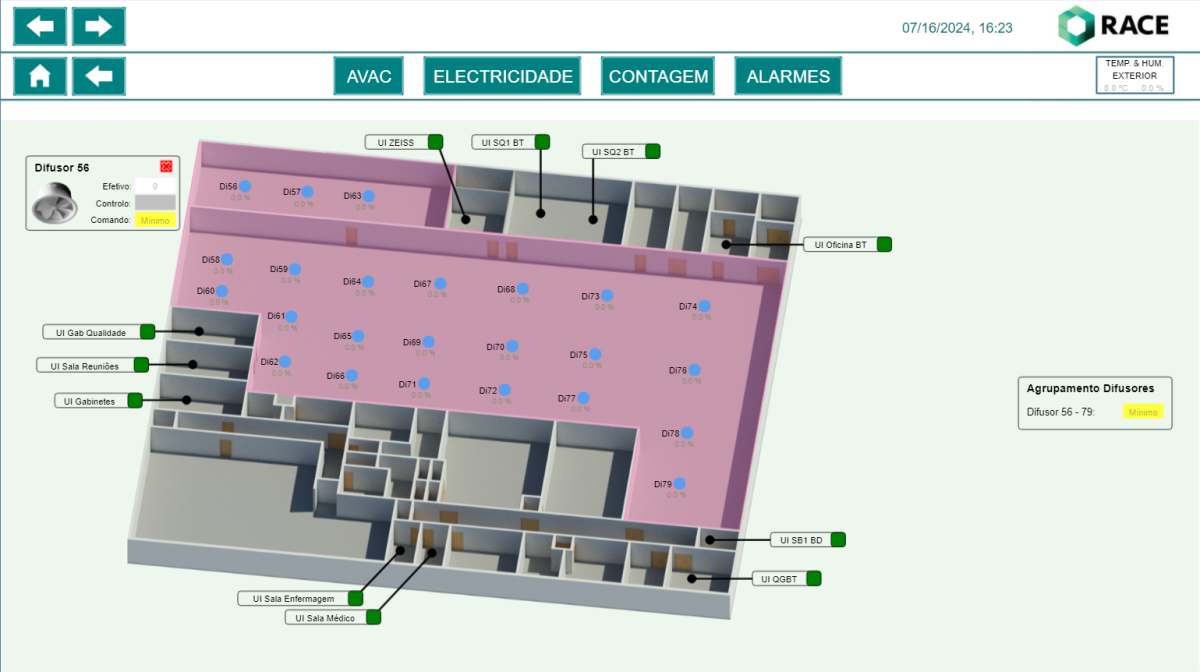
Task: Open the Controlo gray field in Difusor 56
Action: [x=155, y=203]
